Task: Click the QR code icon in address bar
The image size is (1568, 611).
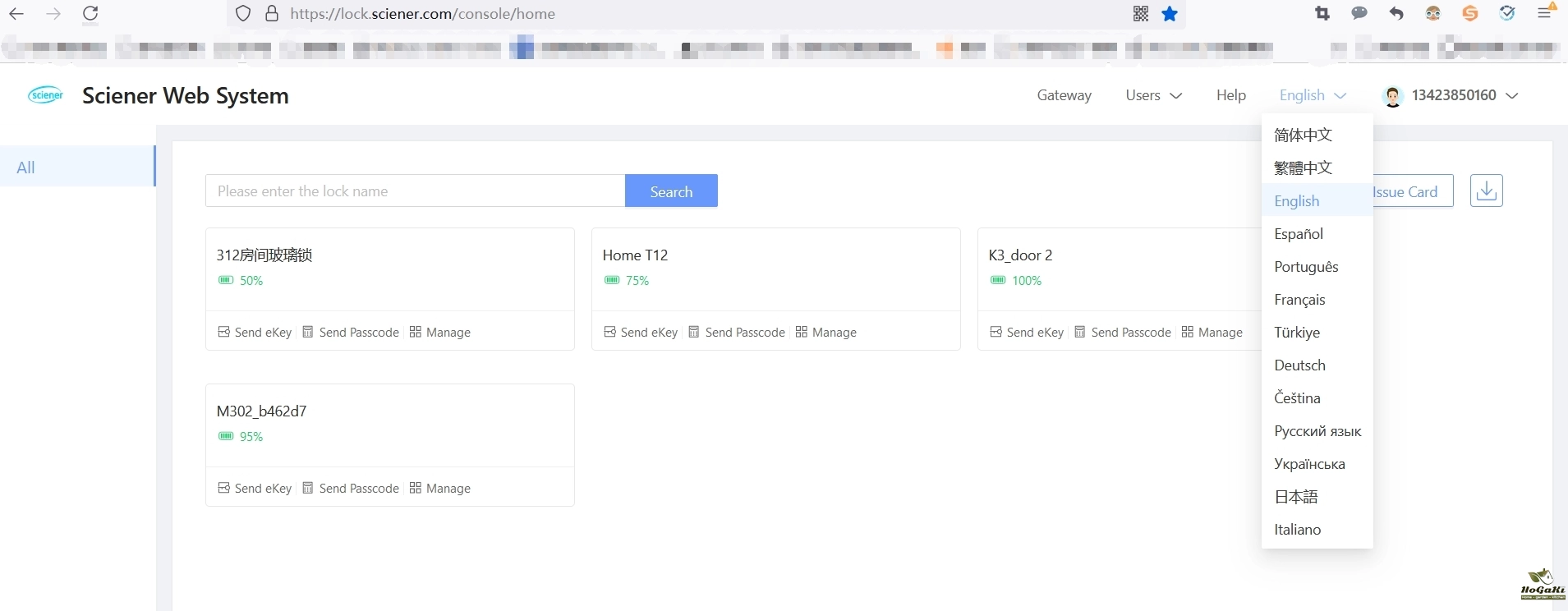Action: (x=1141, y=14)
